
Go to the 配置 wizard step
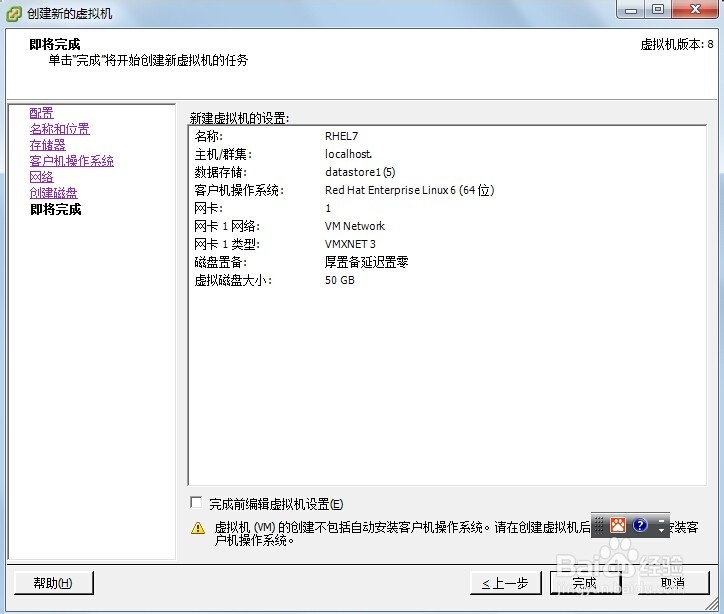click(42, 113)
